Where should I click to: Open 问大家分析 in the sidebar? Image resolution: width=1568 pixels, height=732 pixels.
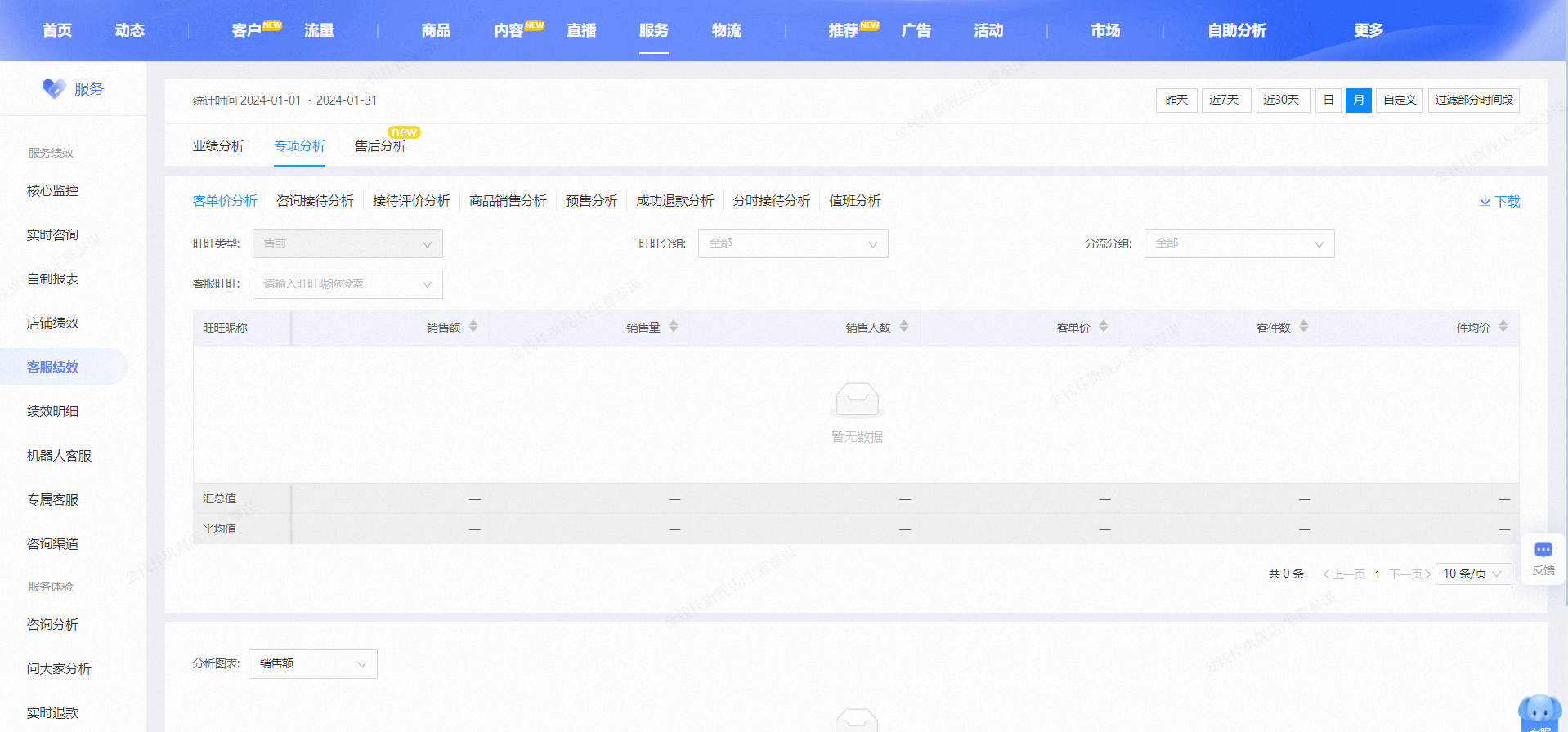pos(59,669)
